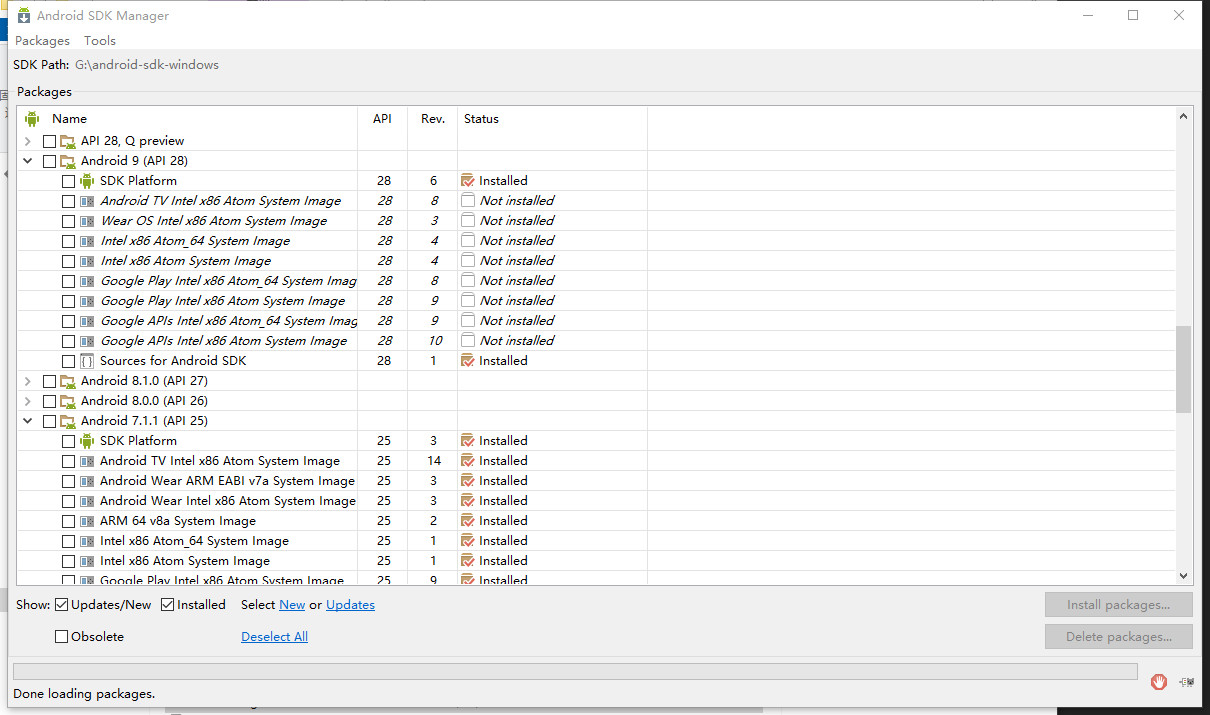Open the Tools menu
The height and width of the screenshot is (715, 1210).
[100, 41]
